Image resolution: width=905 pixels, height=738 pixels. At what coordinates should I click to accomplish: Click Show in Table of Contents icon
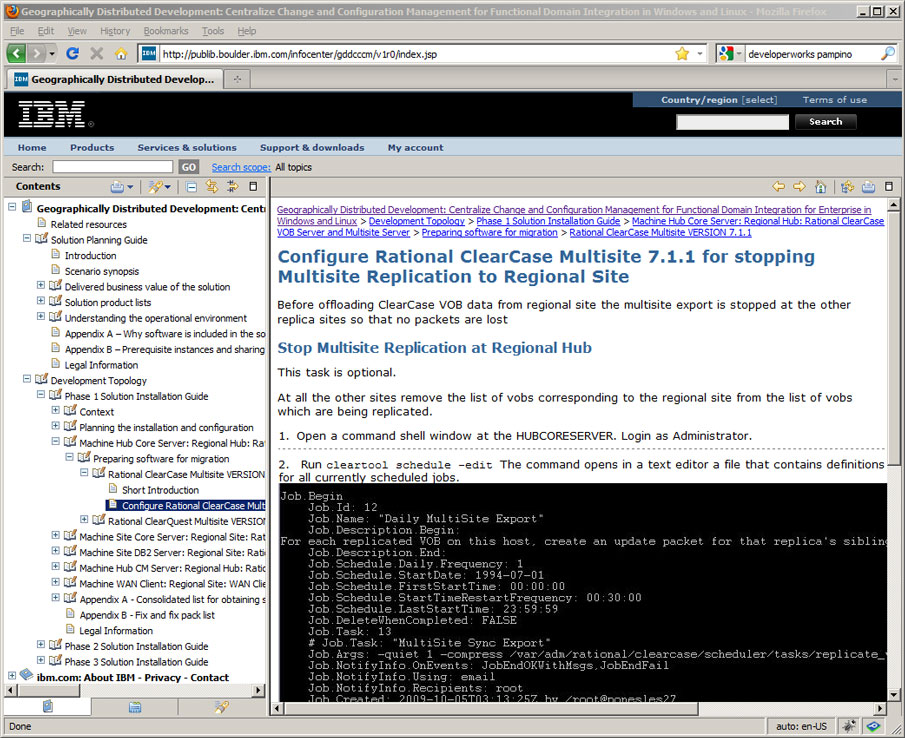847,187
